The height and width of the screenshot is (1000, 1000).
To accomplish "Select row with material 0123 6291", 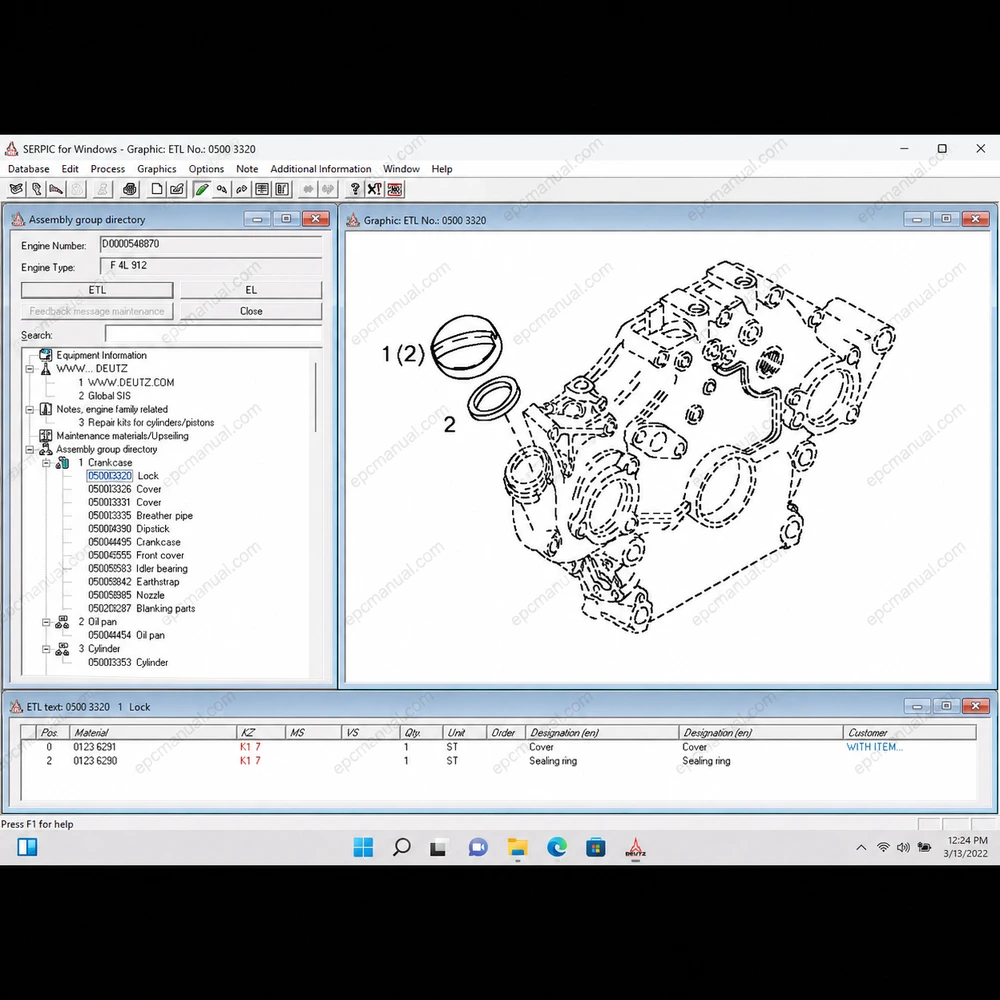I will click(x=497, y=747).
